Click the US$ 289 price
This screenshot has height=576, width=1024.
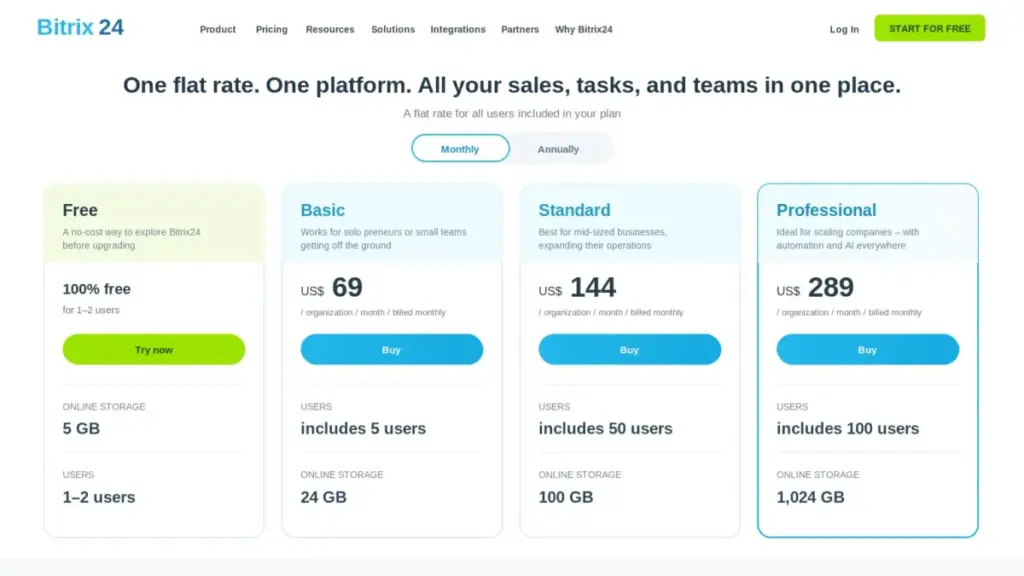(815, 287)
